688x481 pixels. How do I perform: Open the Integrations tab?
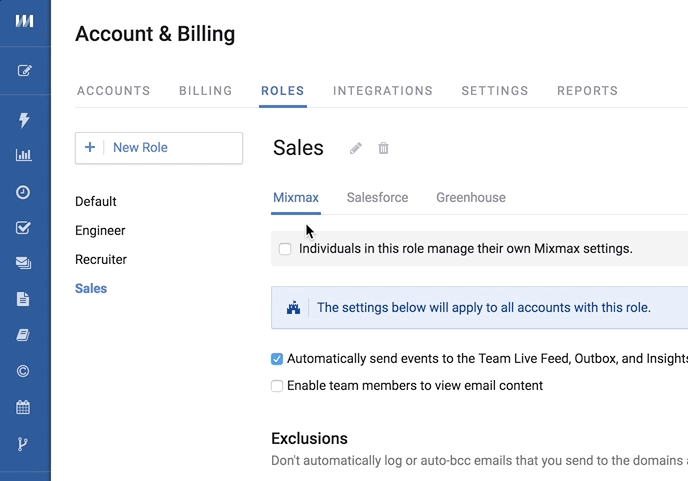click(382, 91)
